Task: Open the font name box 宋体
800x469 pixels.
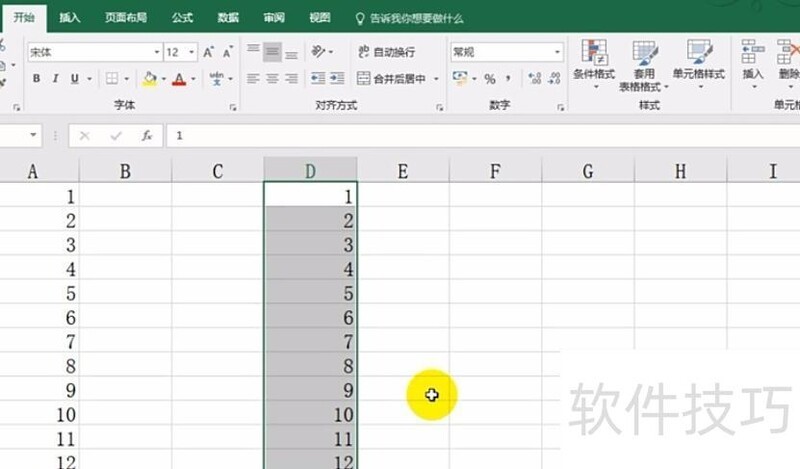Action: [x=95, y=52]
